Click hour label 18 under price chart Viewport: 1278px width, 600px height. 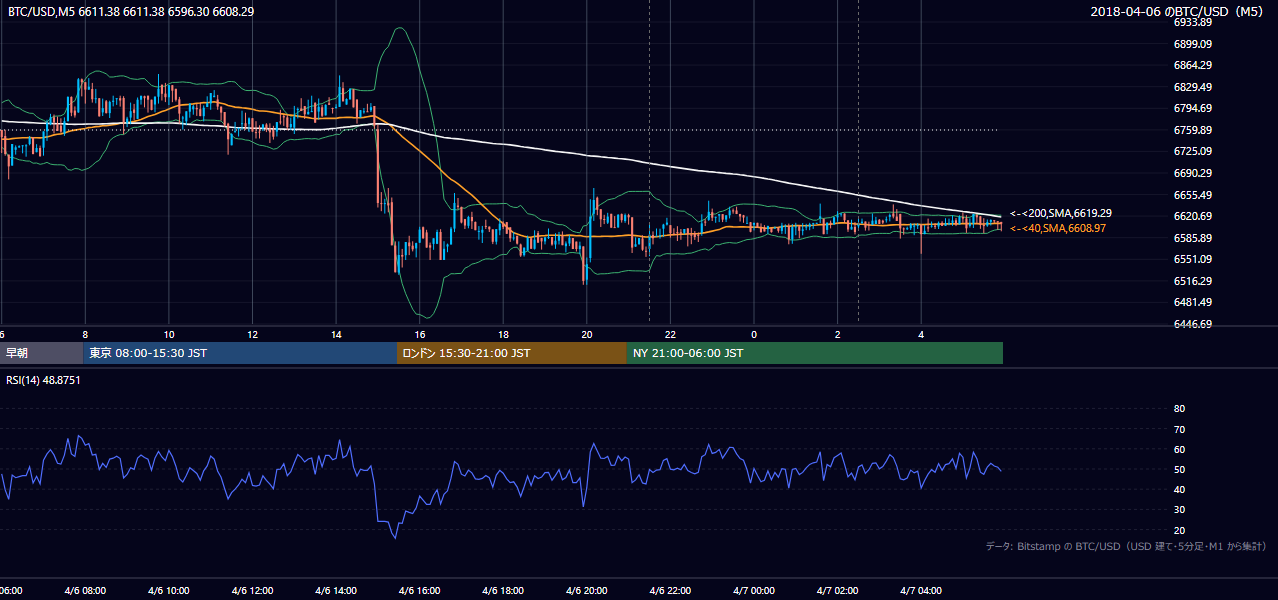pyautogui.click(x=503, y=334)
